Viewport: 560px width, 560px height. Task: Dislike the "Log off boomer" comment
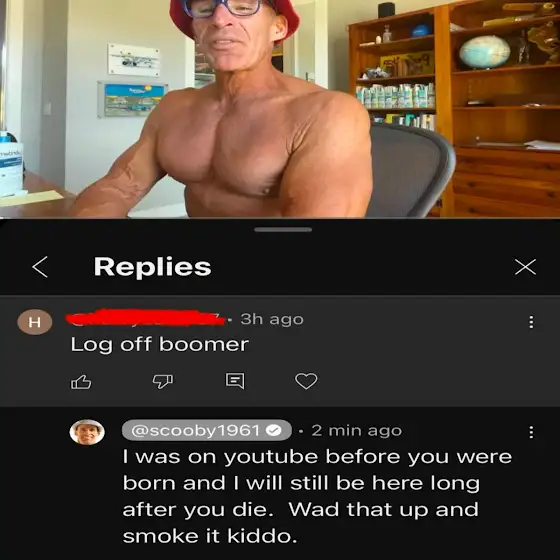pos(162,381)
